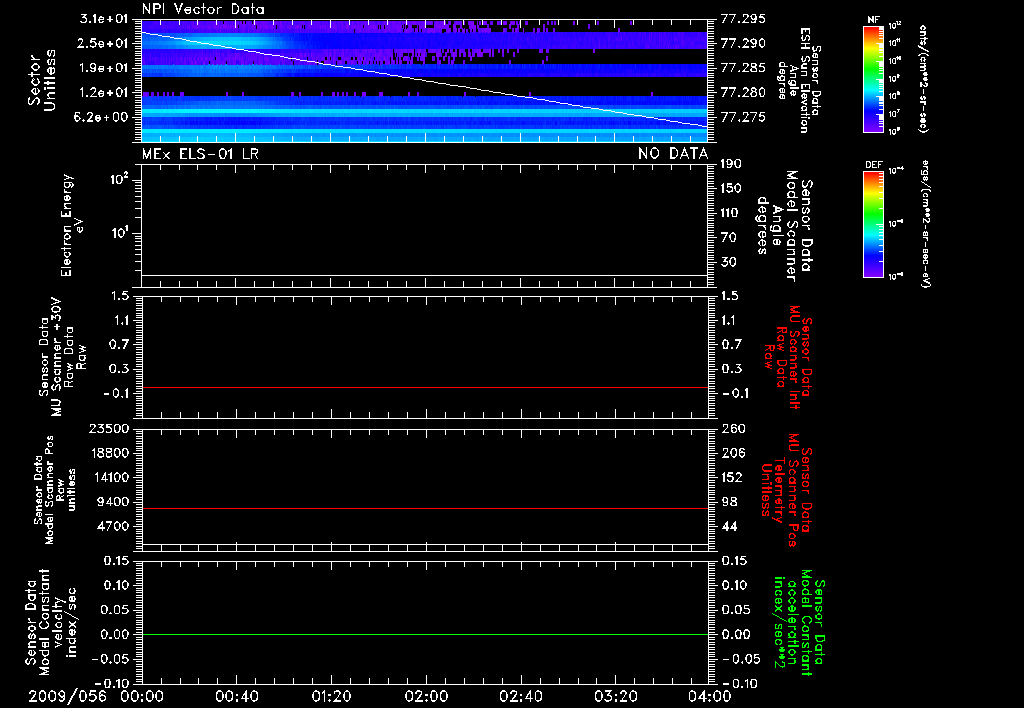Select the 77.285 elevation tick value

[x=743, y=68]
